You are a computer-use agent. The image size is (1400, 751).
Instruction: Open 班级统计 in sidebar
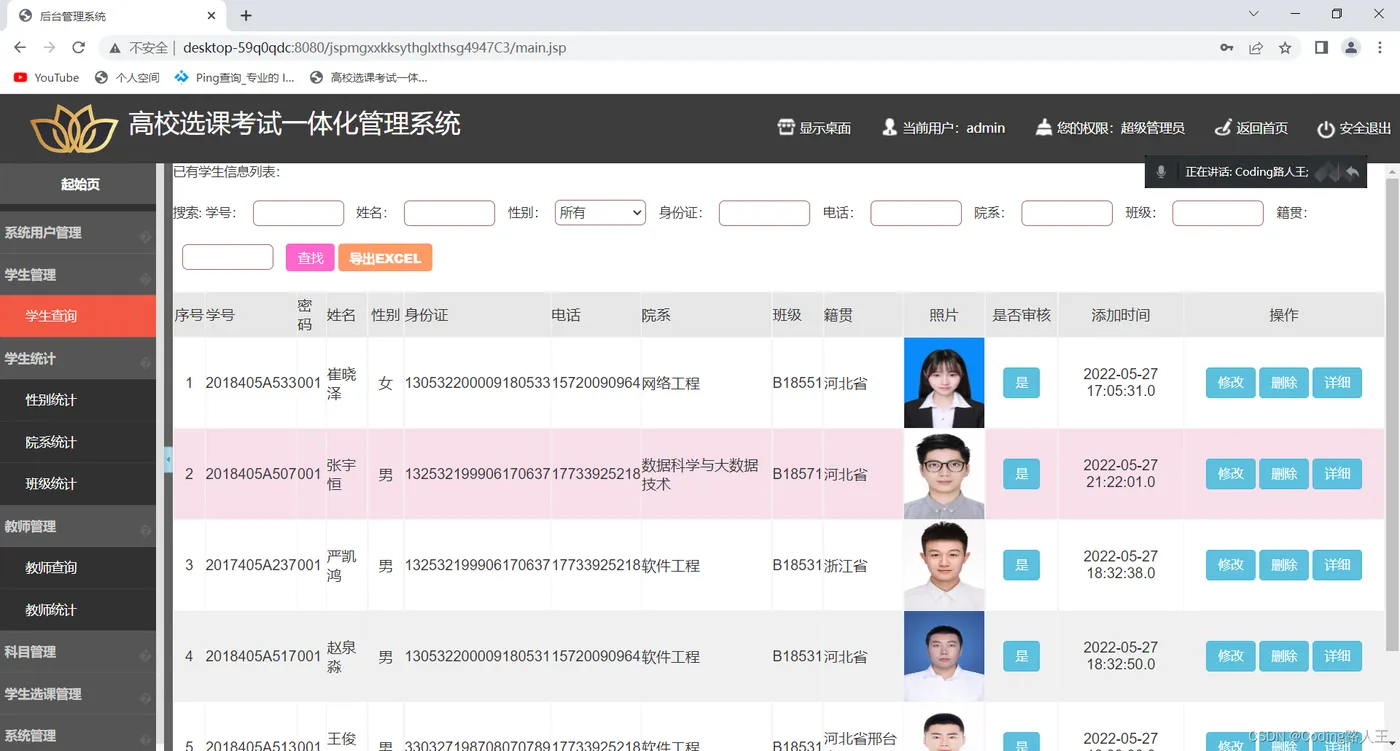78,484
